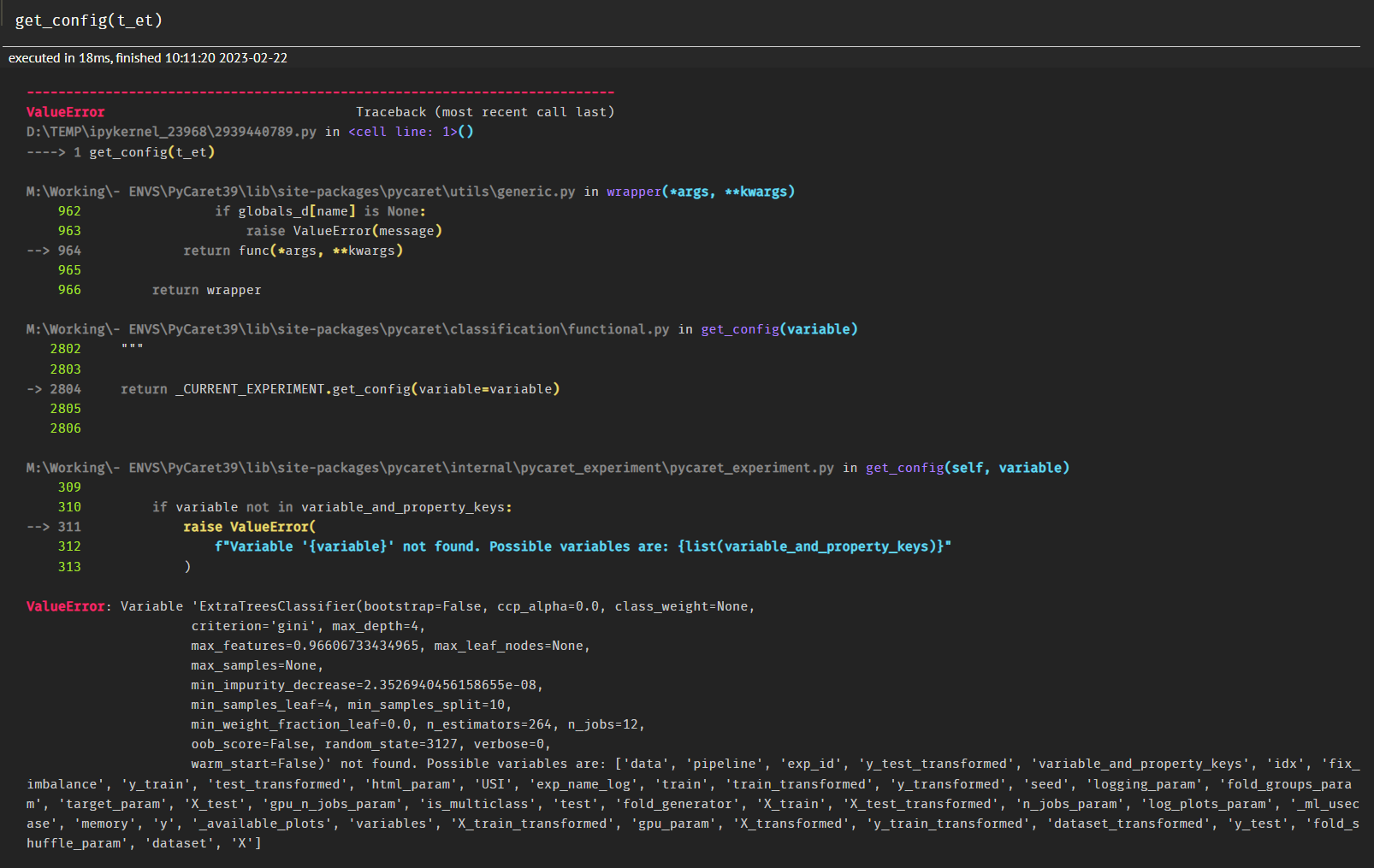Select the functional.py file path link

tap(351, 328)
